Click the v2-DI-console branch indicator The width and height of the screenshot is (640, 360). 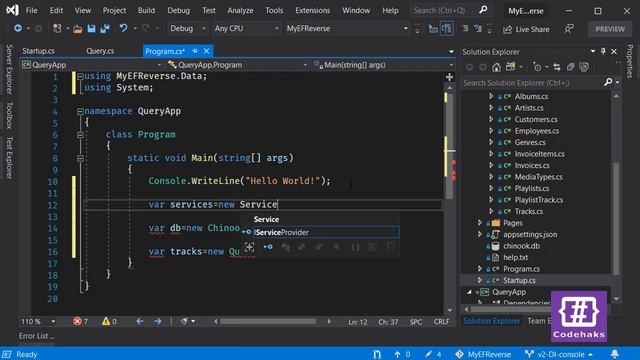(558, 354)
